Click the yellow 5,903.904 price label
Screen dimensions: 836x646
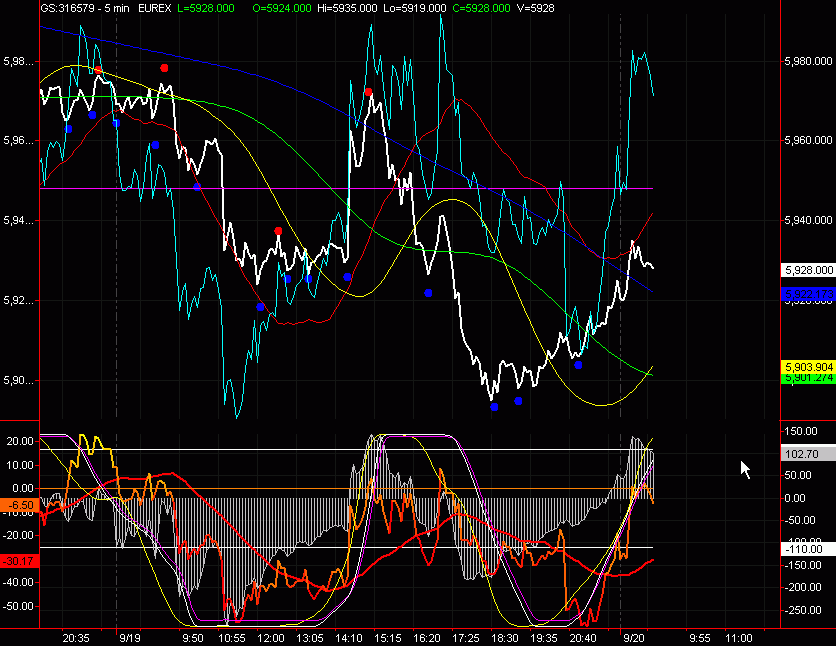click(x=807, y=367)
